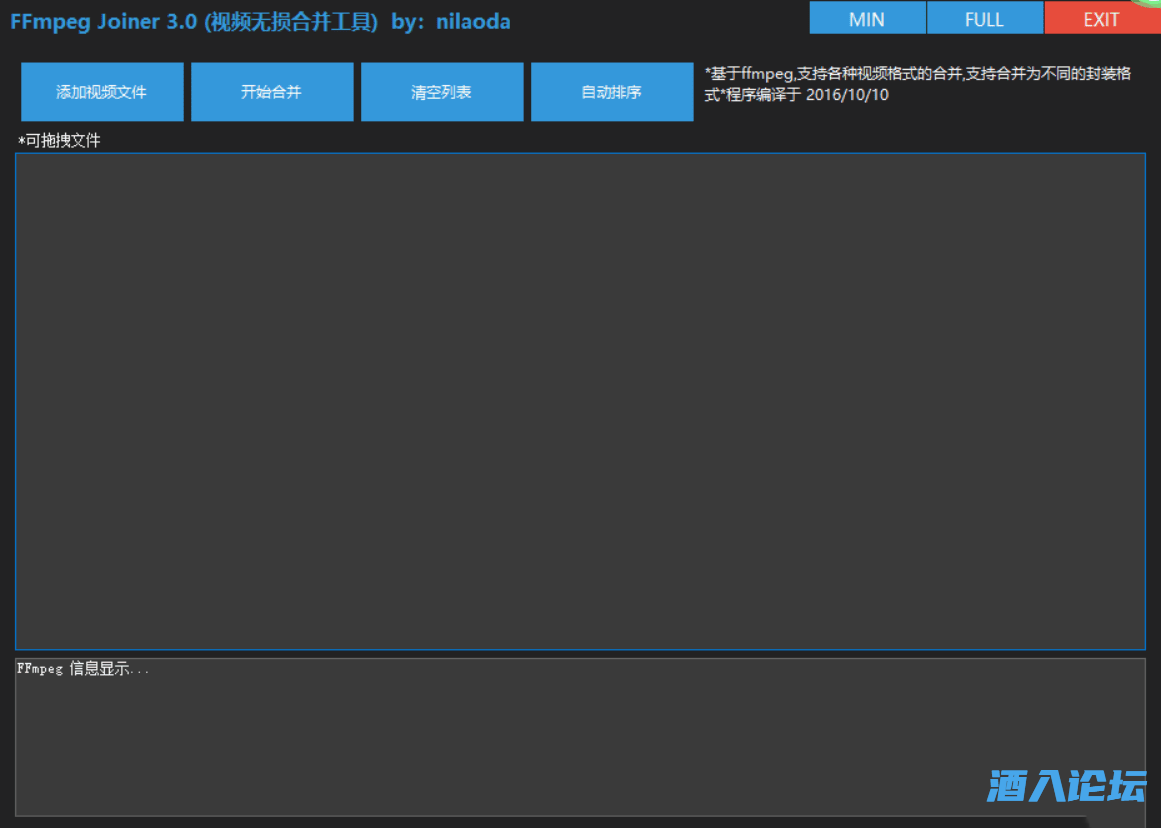Clear the list using 清空列表
The height and width of the screenshot is (828, 1161).
click(442, 92)
